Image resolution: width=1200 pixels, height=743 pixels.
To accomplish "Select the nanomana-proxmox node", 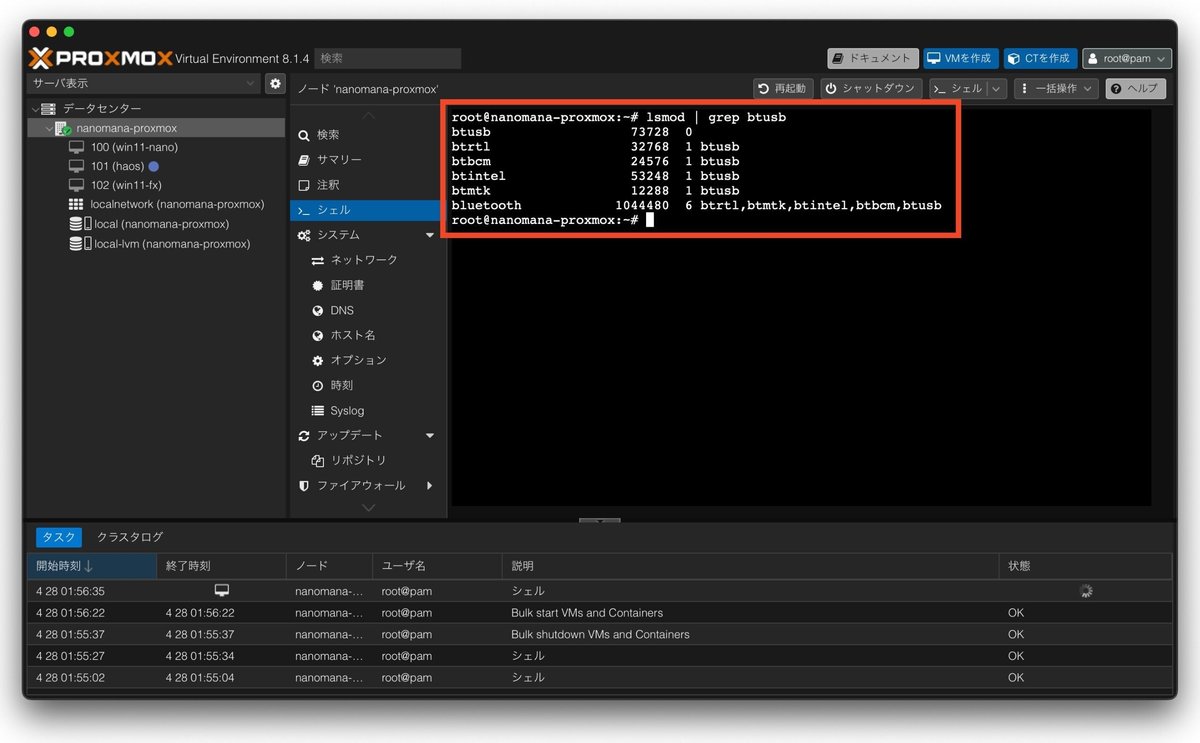I will [126, 128].
